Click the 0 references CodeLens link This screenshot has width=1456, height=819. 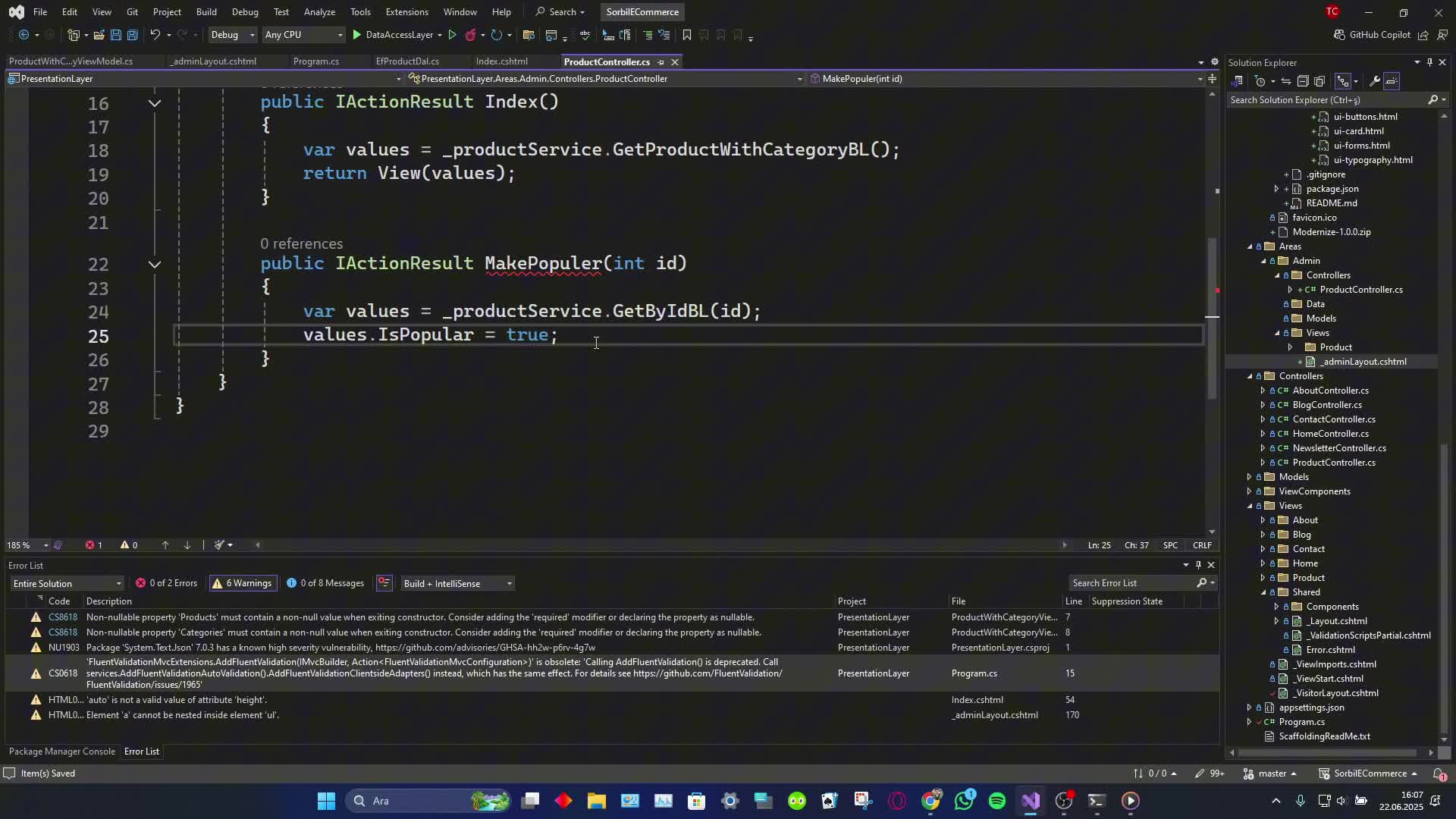(301, 243)
